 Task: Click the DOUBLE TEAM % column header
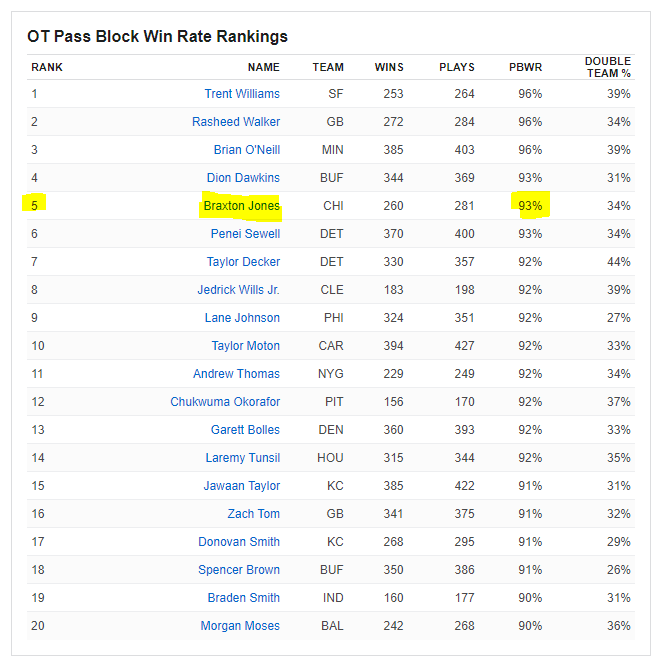[608, 67]
